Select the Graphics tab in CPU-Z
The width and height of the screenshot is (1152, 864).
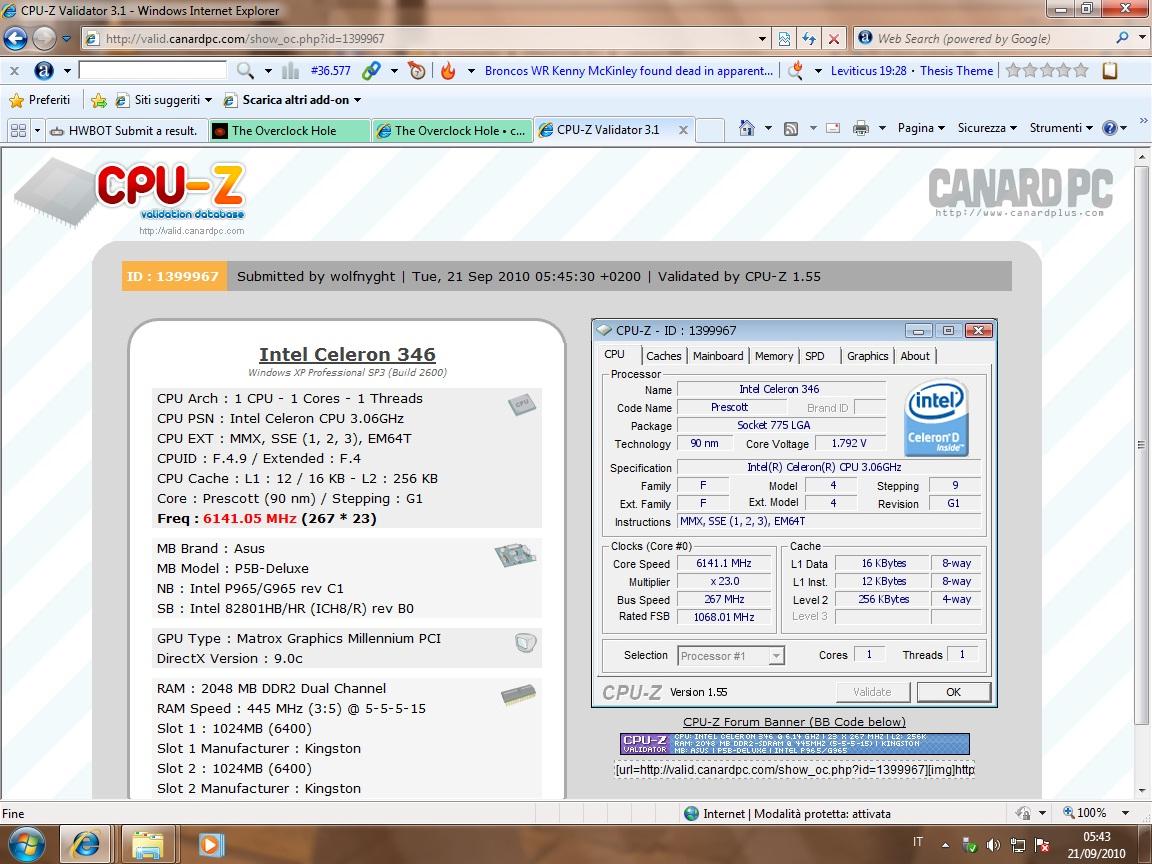[x=867, y=356]
